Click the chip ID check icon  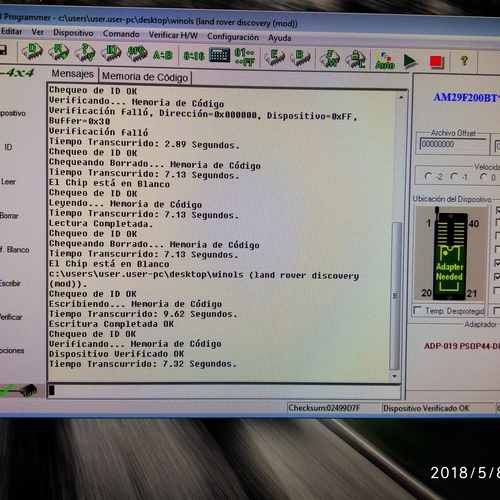point(111,53)
